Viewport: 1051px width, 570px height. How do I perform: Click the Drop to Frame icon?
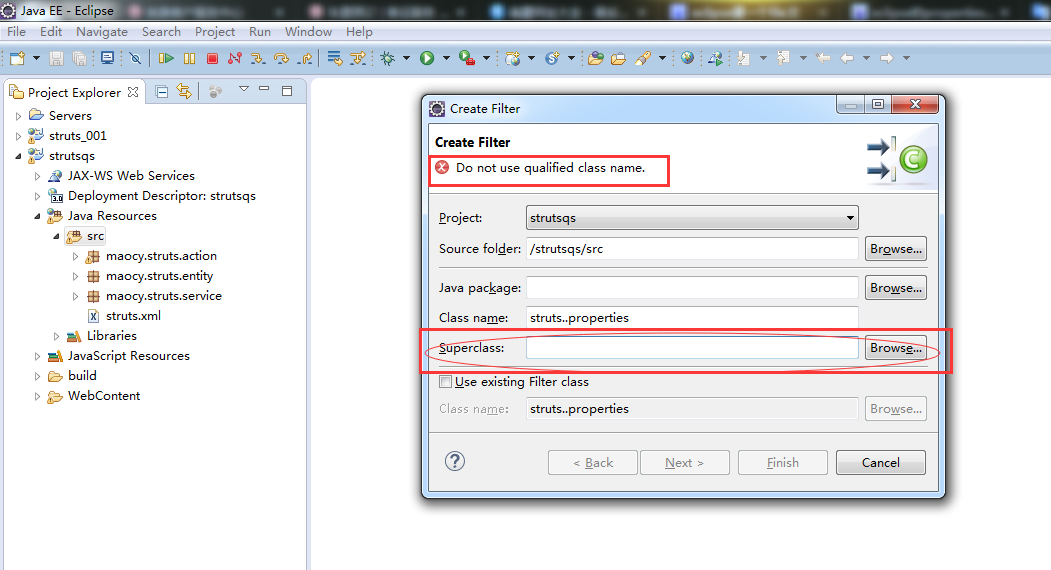[x=334, y=58]
